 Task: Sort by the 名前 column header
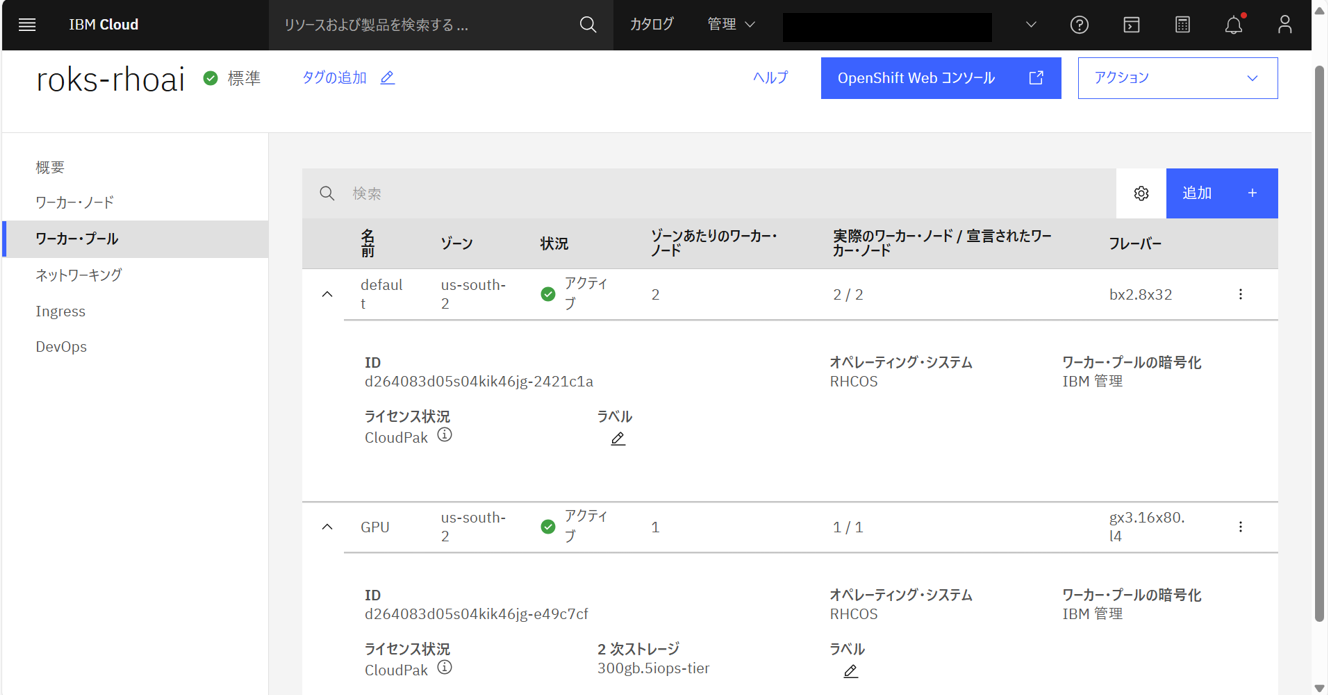(368, 243)
